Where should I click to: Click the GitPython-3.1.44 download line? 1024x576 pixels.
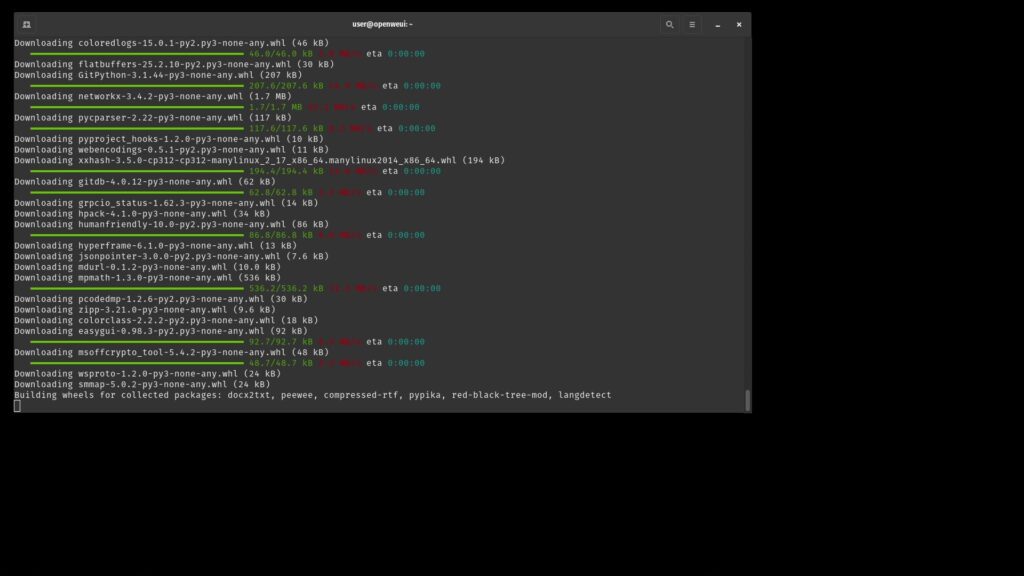[158, 75]
